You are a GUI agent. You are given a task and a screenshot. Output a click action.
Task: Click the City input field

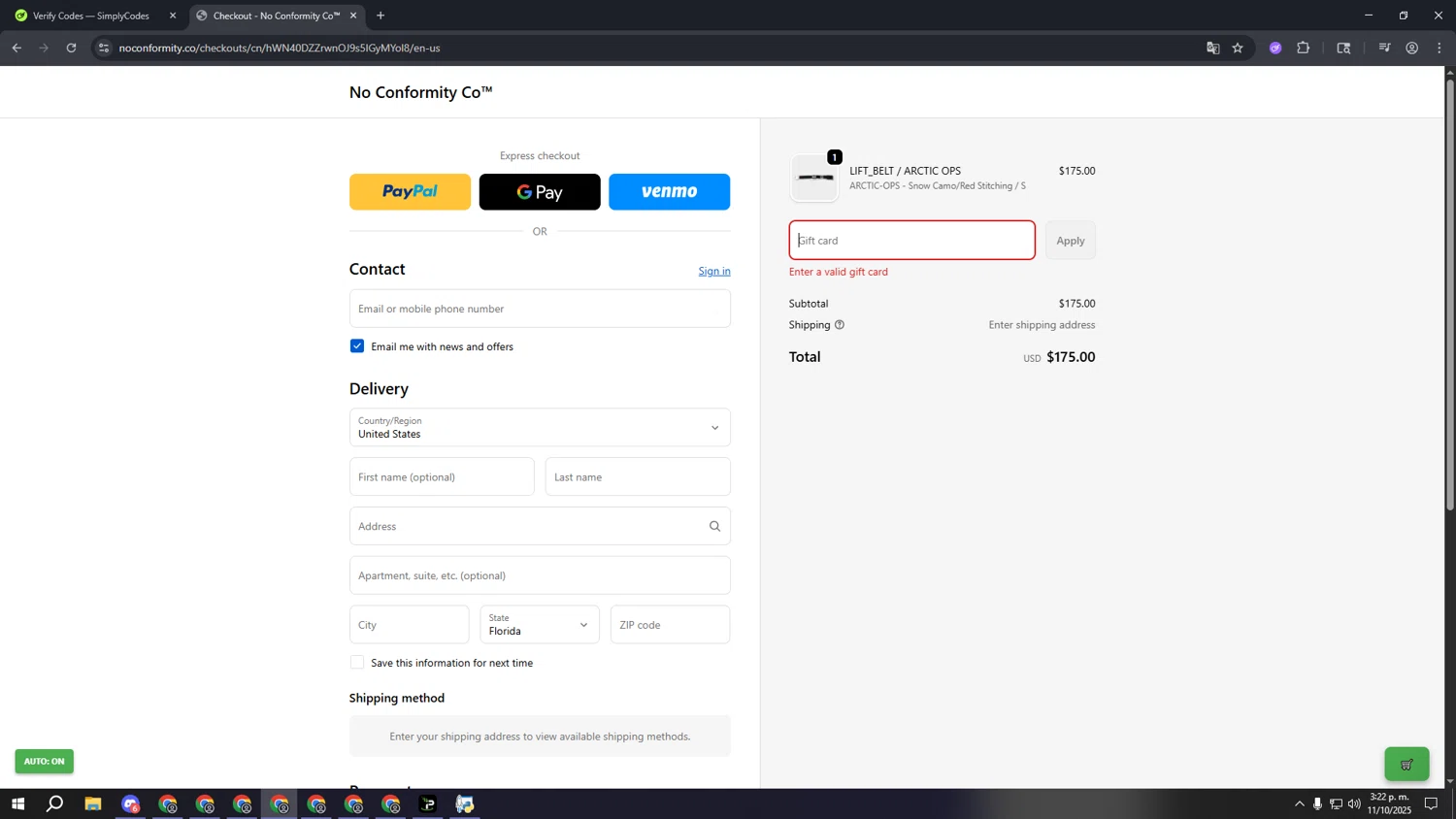409,625
